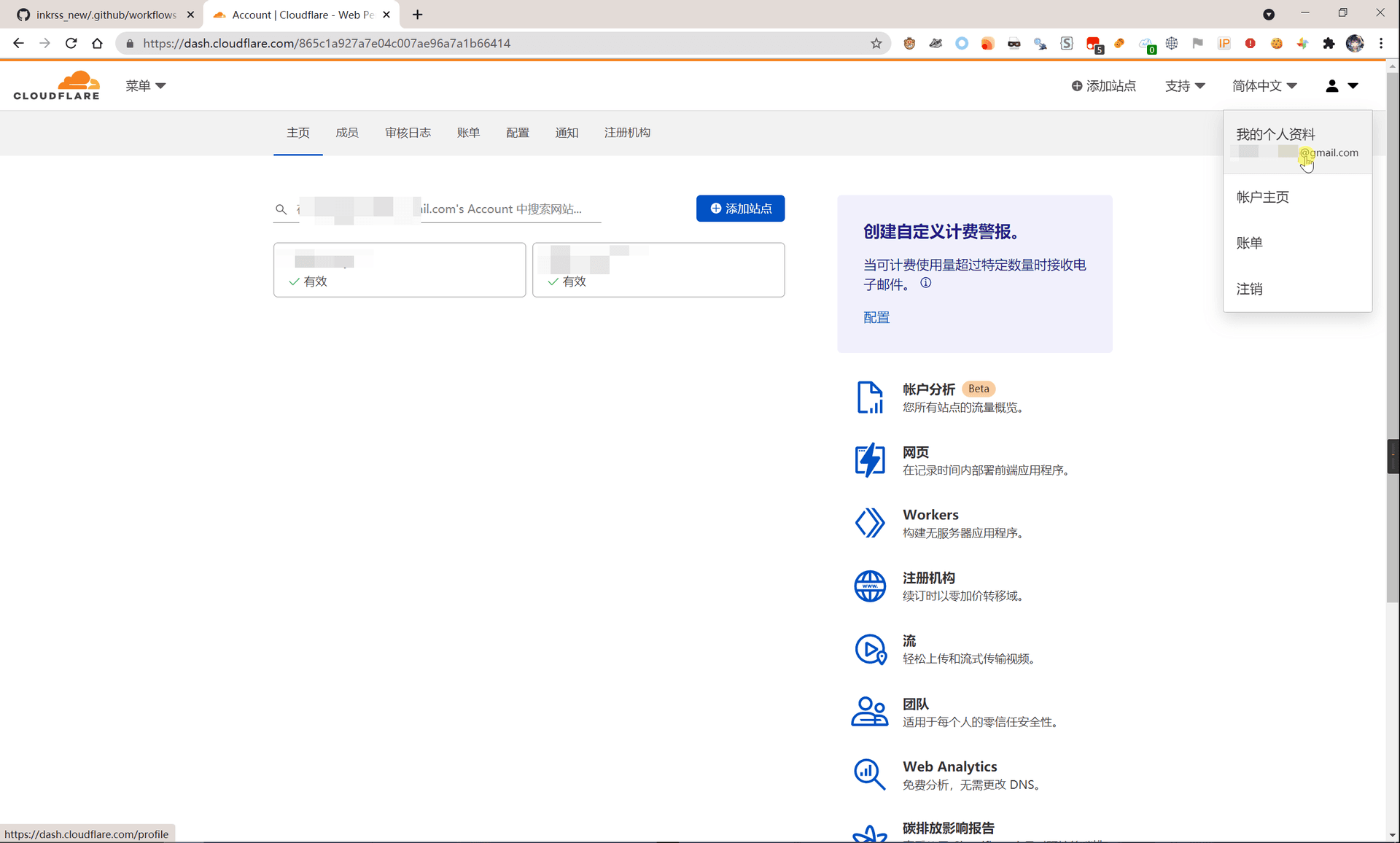Click the address bar URL

coord(327,43)
